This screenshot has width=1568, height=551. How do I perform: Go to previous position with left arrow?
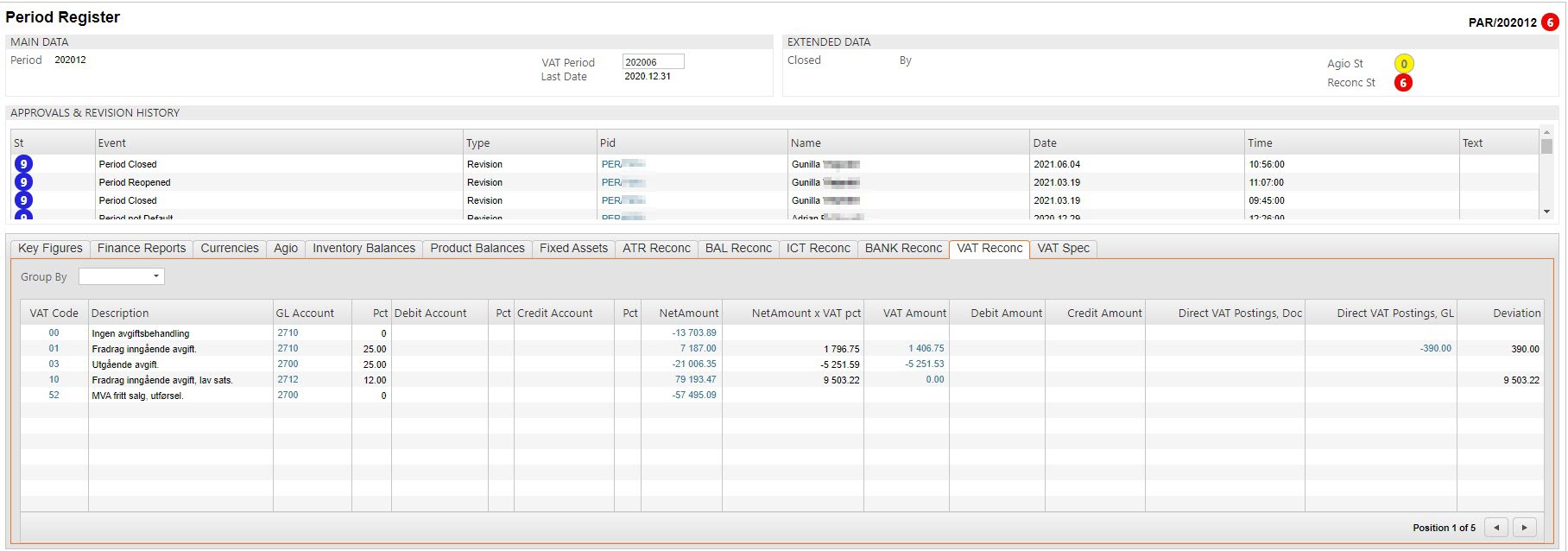point(1496,528)
